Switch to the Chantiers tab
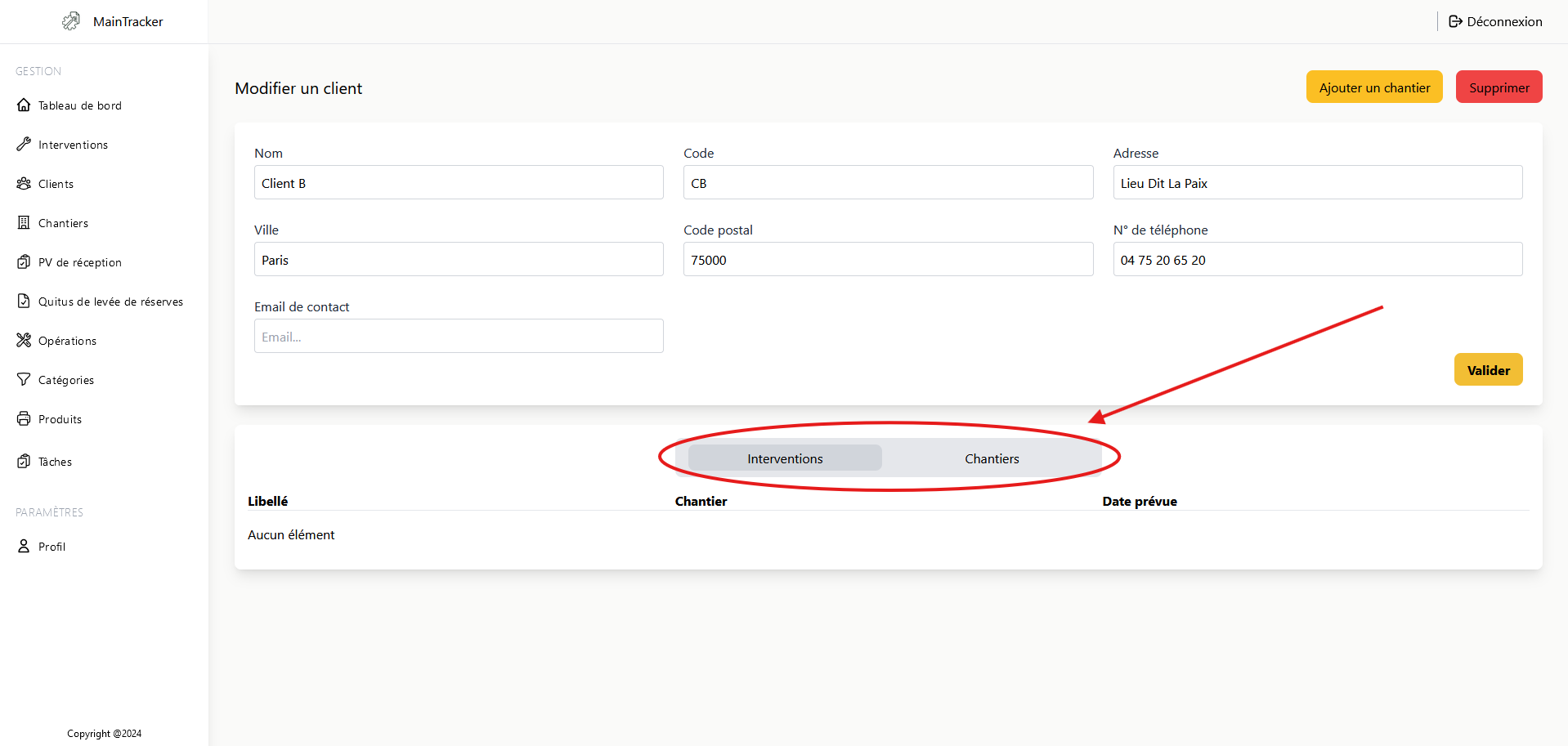Screen dimensions: 1568x746 (991, 458)
